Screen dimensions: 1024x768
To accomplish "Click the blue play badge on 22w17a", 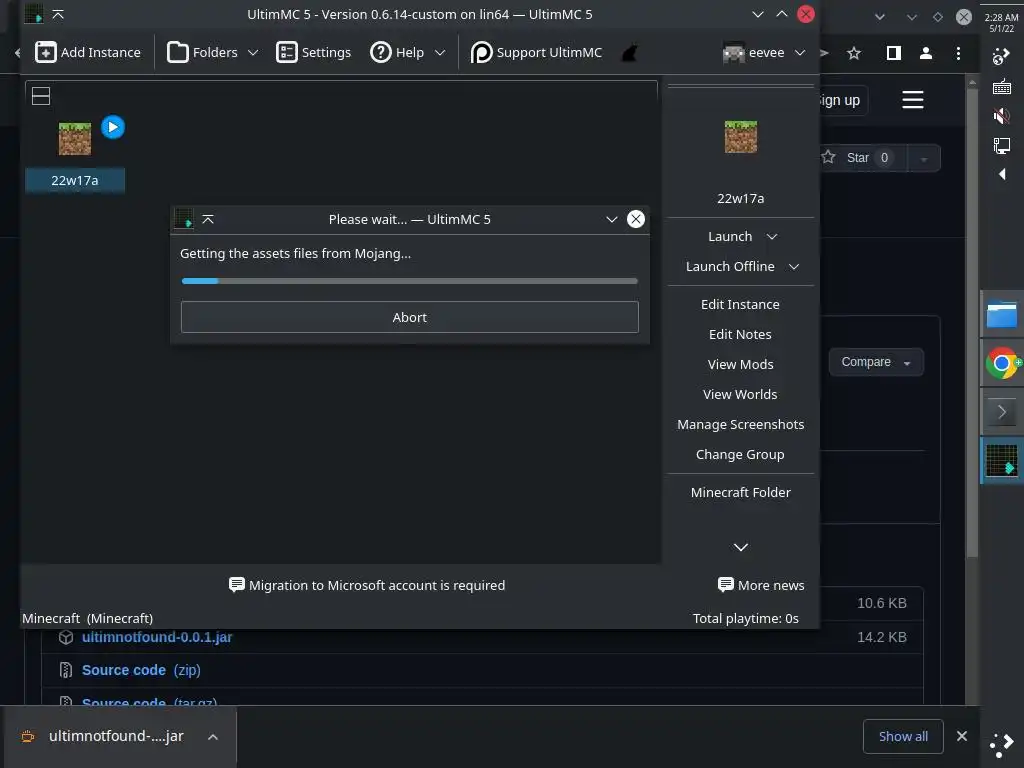I will point(113,127).
